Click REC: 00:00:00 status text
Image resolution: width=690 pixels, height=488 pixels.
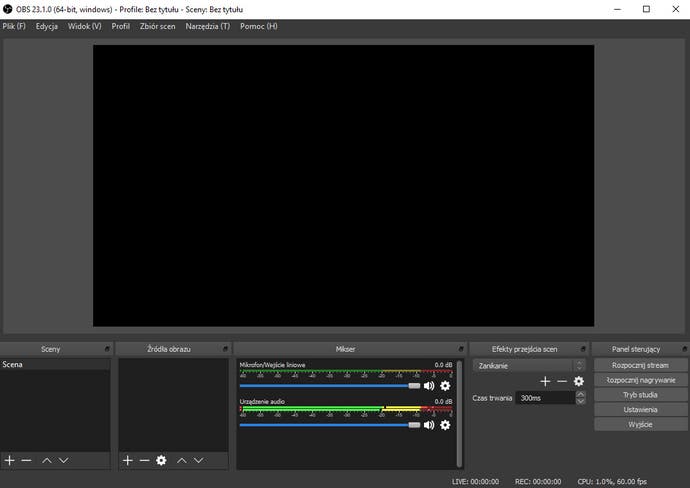pos(538,481)
